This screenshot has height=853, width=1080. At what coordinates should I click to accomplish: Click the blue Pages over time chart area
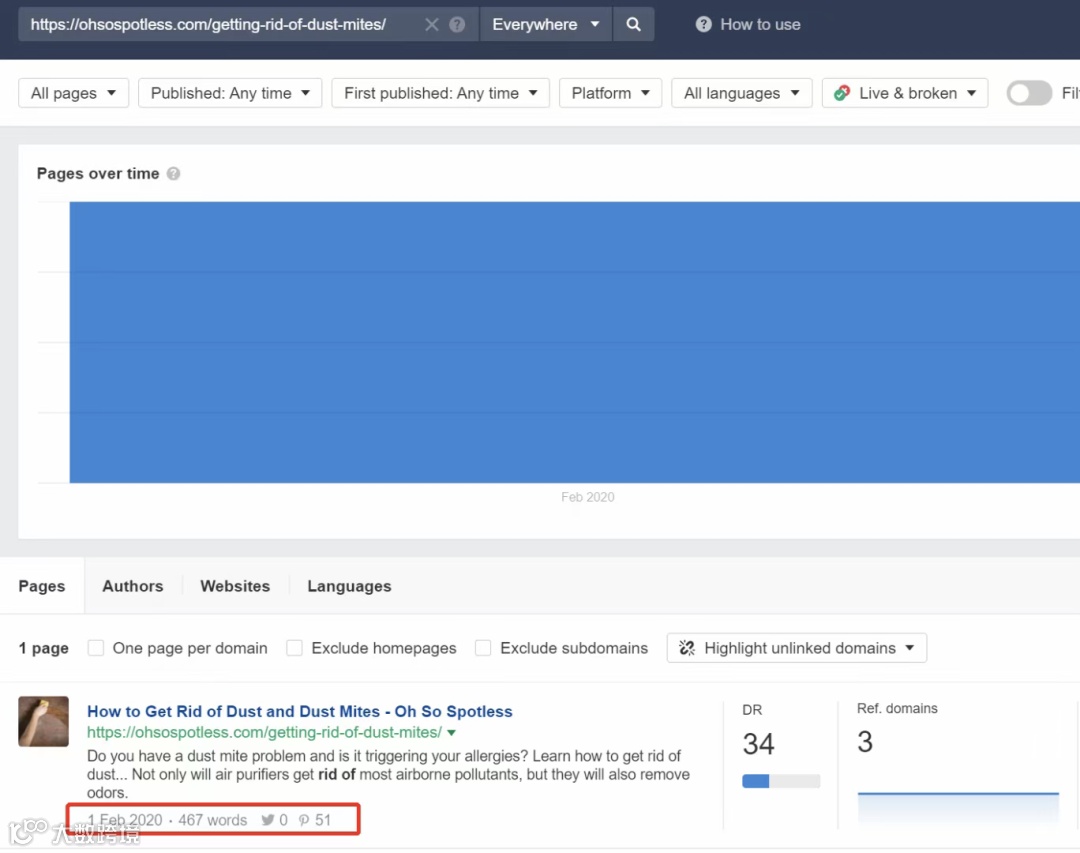point(574,342)
